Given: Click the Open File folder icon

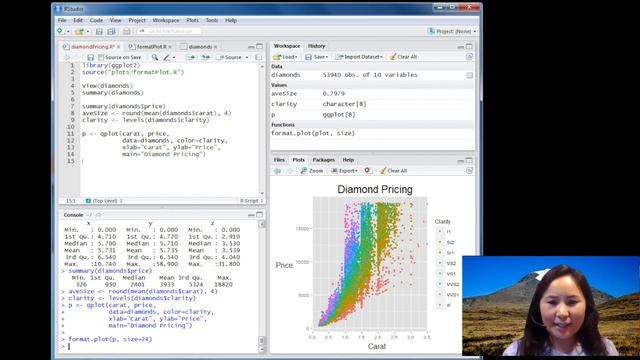Looking at the screenshot, I should (x=79, y=31).
